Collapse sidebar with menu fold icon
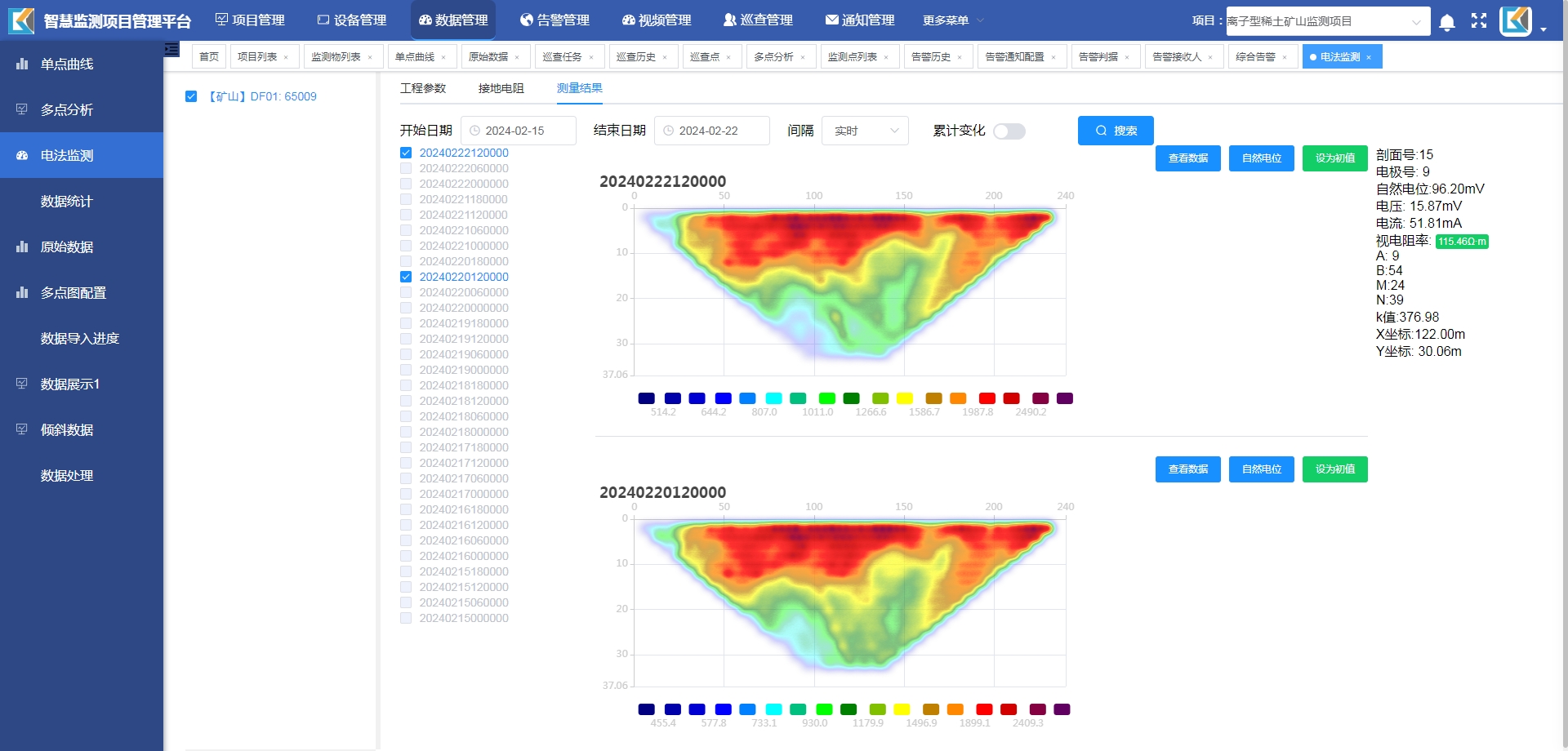This screenshot has width=1568, height=751. (171, 50)
